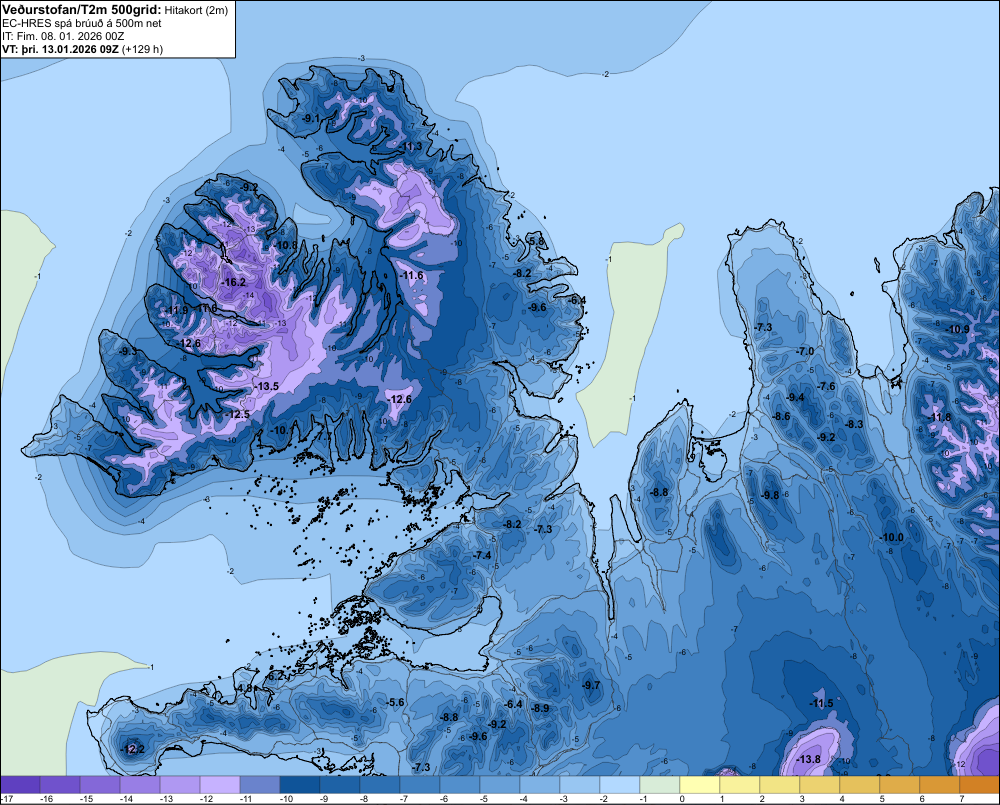Click the pale green color-scale swatch between -1 and 0
The height and width of the screenshot is (805, 1000).
(659, 784)
